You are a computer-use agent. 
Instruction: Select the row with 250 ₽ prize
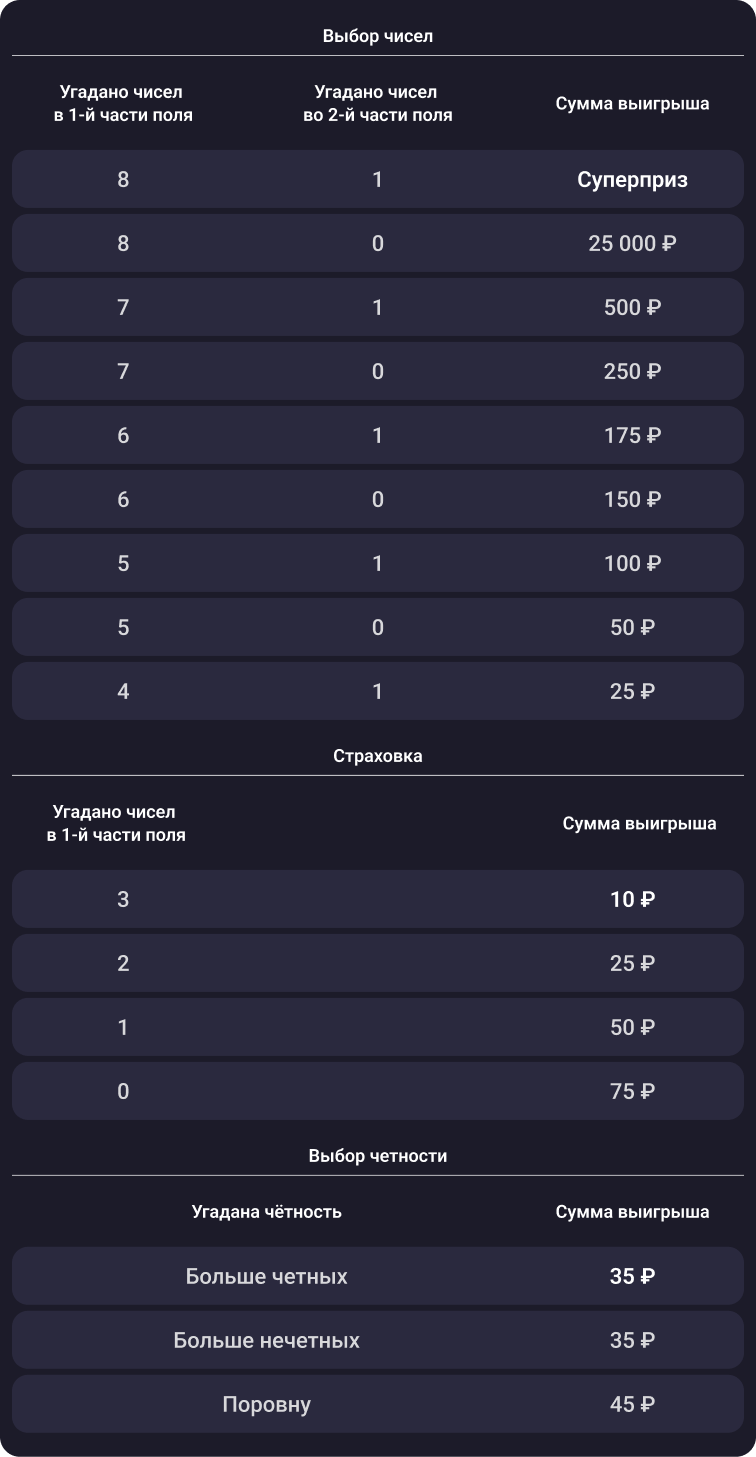pyautogui.click(x=378, y=372)
